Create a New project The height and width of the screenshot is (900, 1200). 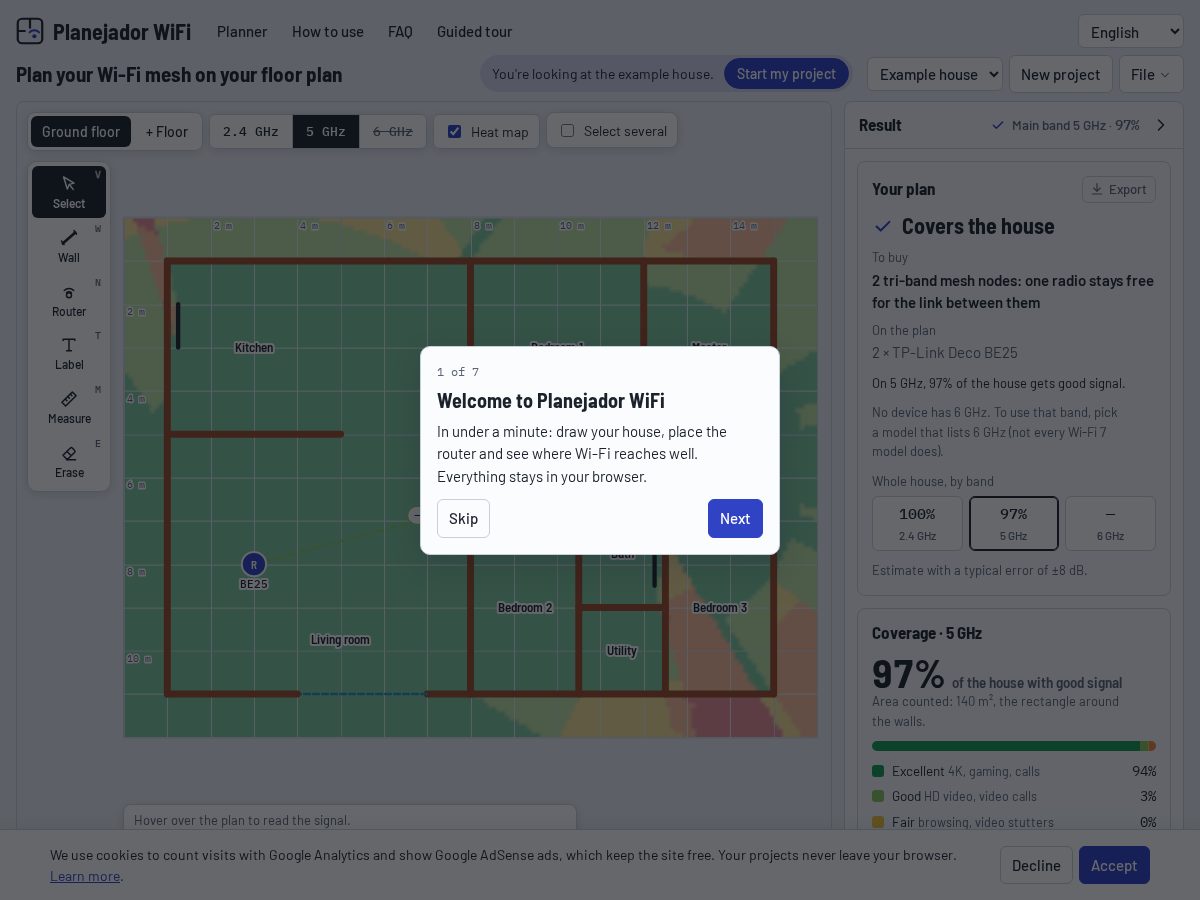(1060, 74)
